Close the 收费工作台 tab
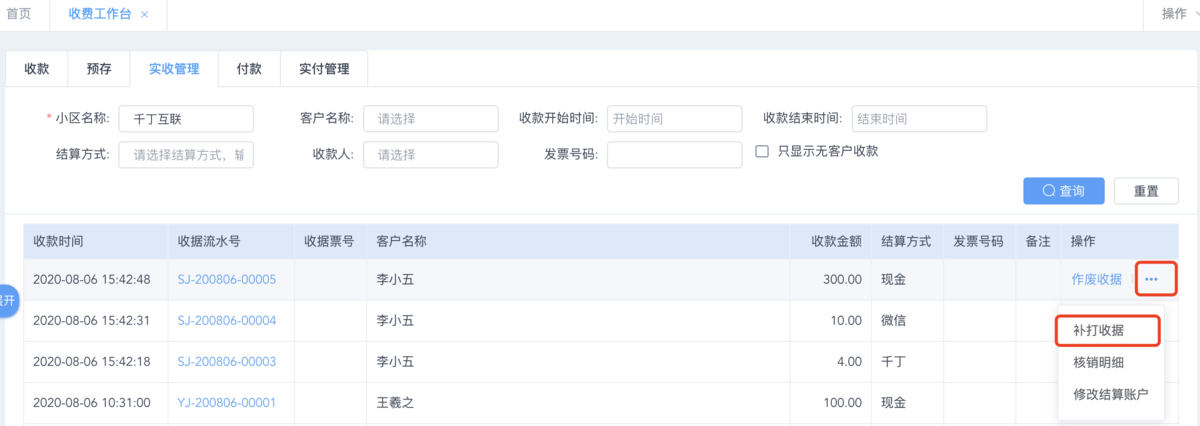 pos(145,15)
